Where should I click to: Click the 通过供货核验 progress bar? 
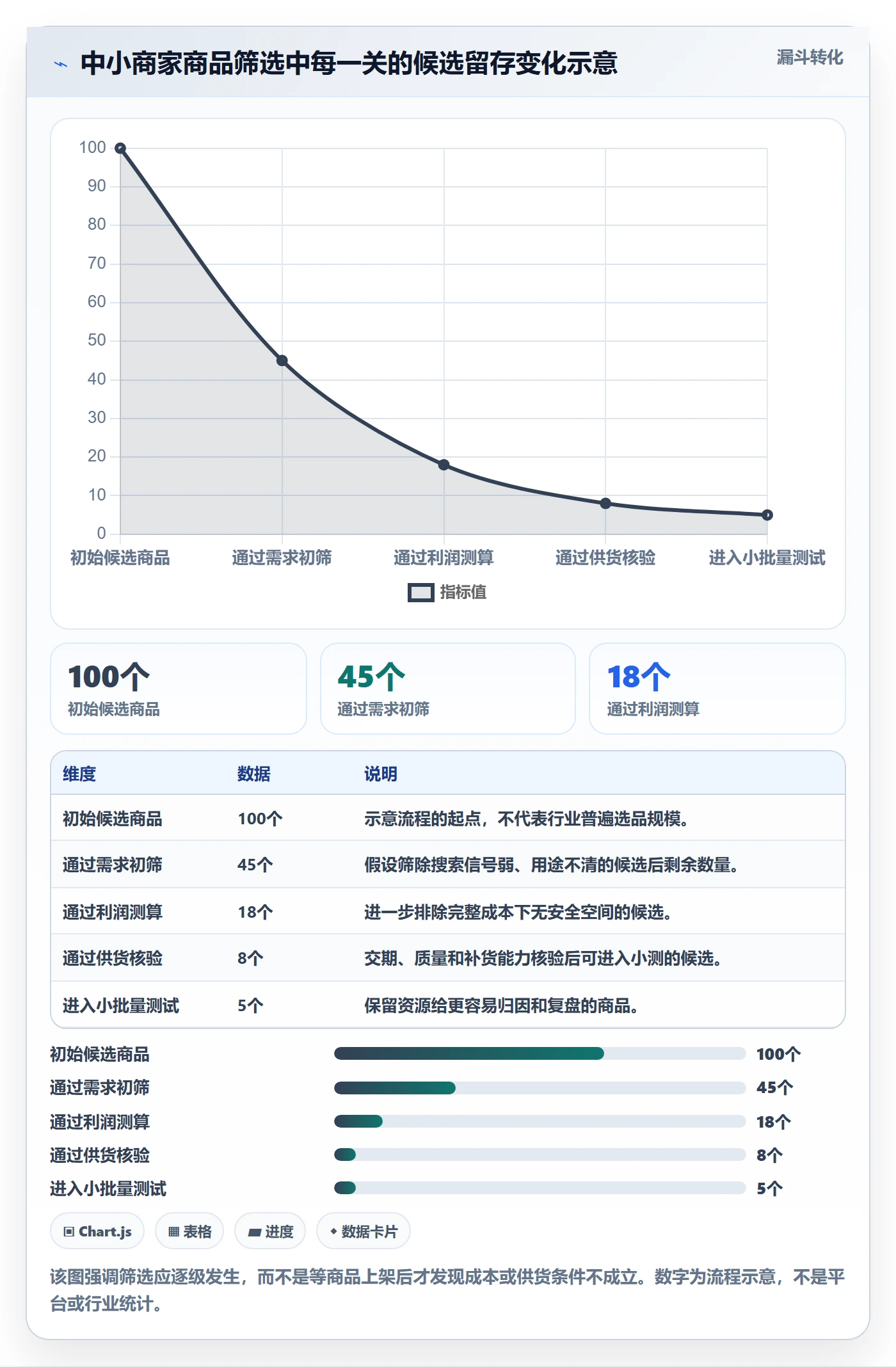(540, 1155)
